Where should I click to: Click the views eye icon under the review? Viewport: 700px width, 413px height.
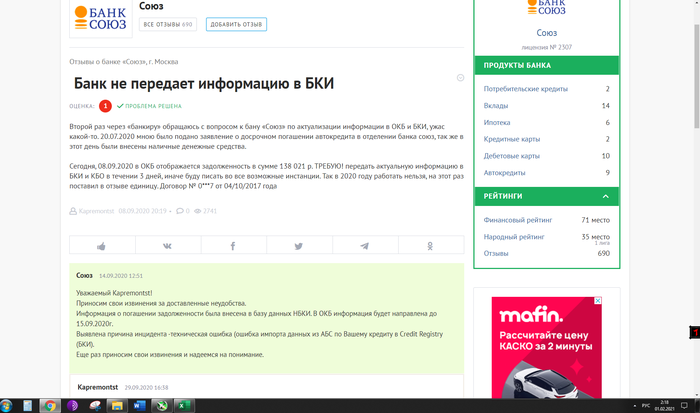pos(197,211)
